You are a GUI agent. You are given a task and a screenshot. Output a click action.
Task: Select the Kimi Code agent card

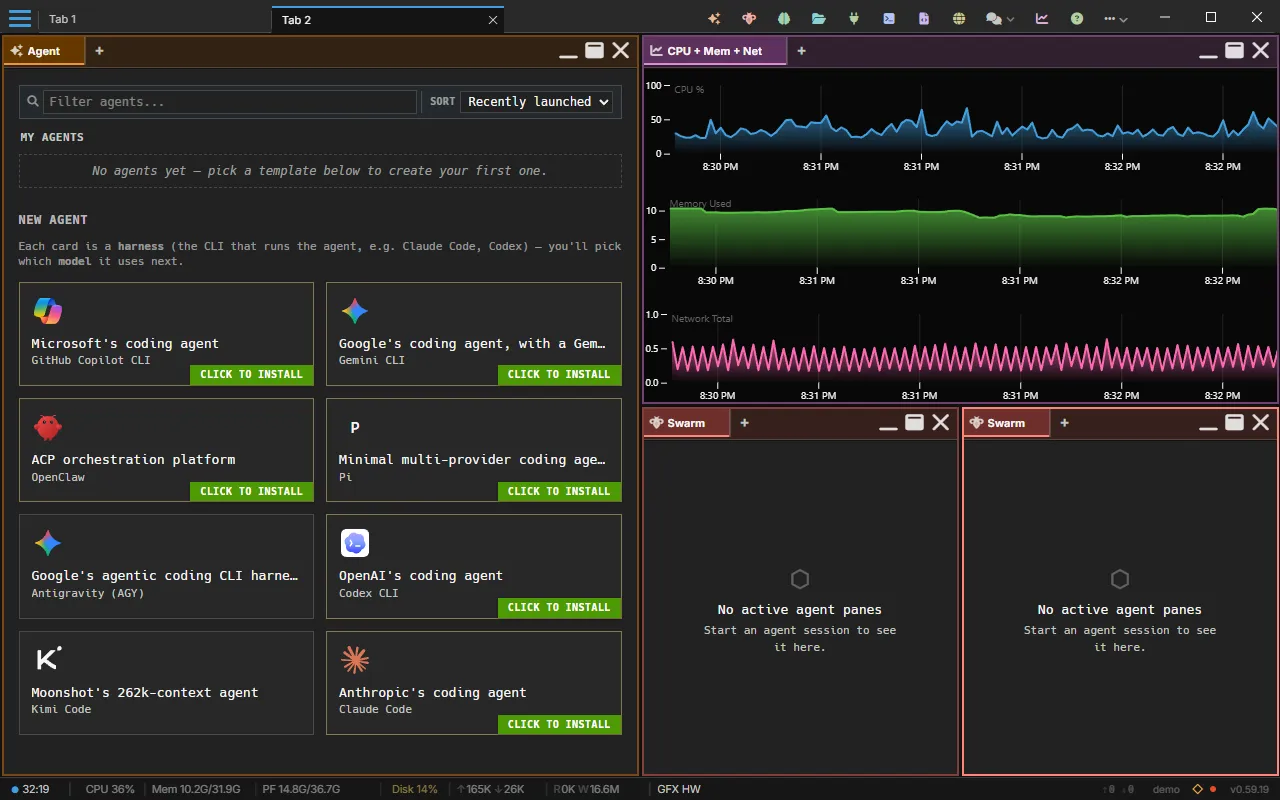pos(166,683)
